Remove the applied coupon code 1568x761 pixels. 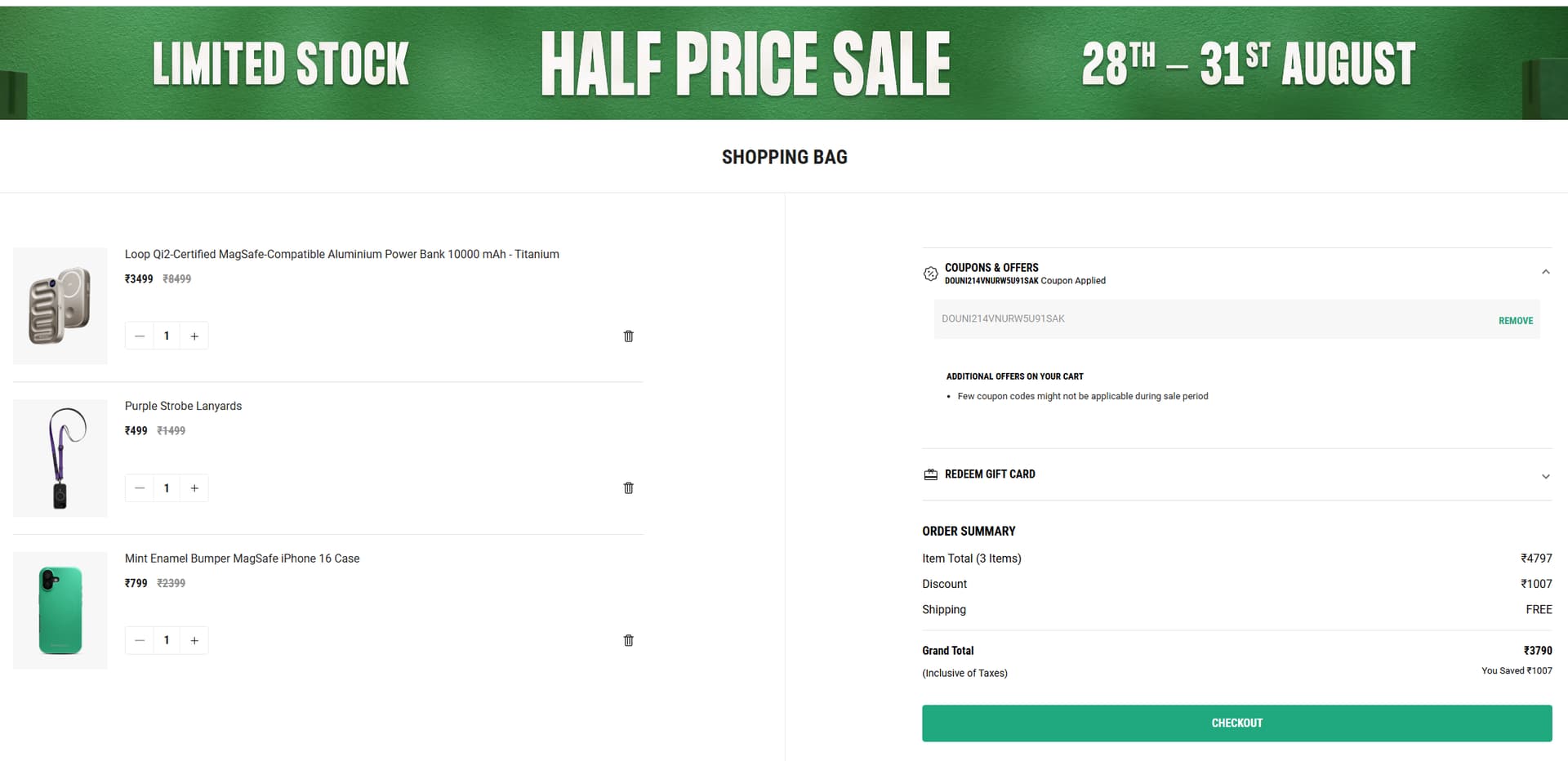click(x=1515, y=321)
